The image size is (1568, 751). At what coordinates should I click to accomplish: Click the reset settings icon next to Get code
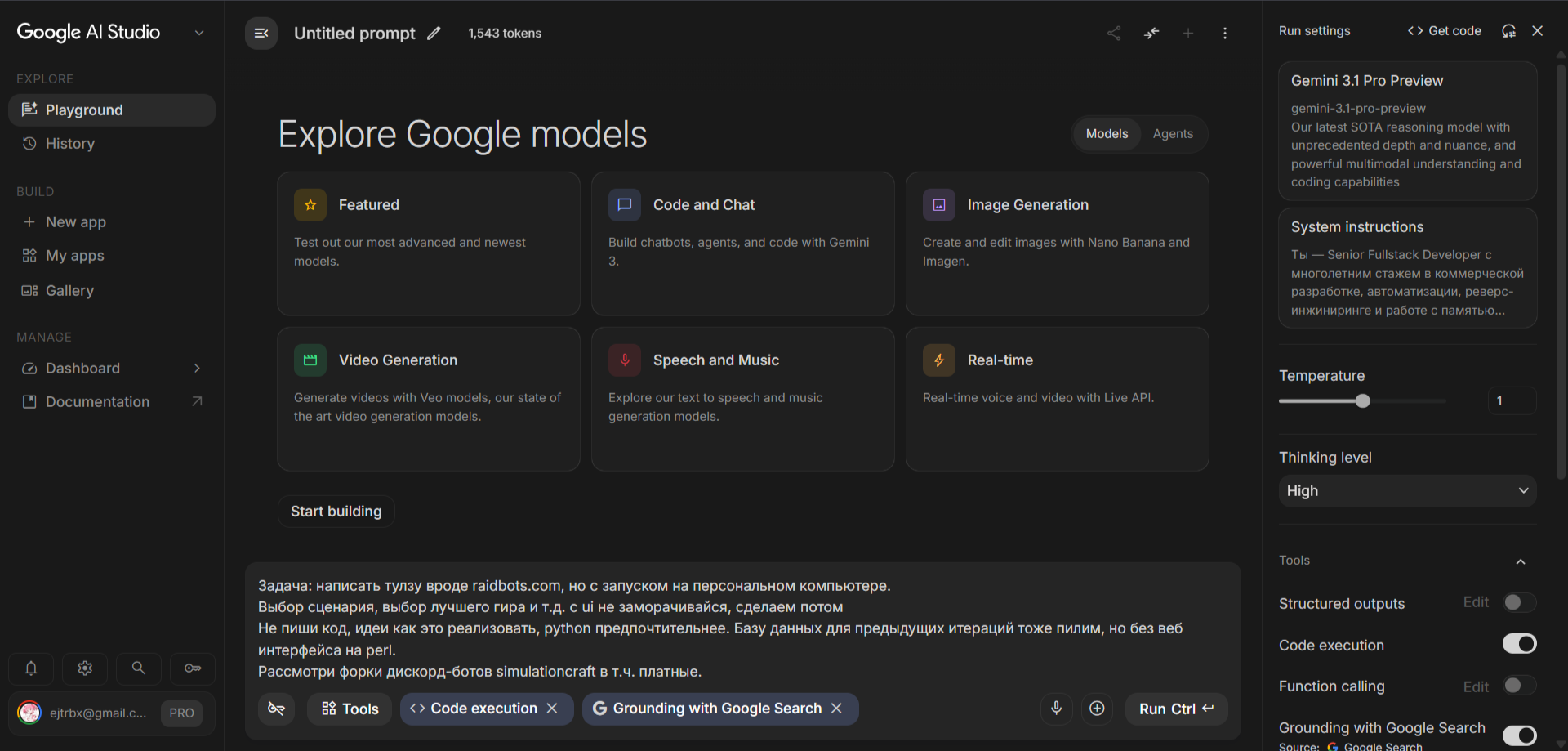(x=1508, y=31)
